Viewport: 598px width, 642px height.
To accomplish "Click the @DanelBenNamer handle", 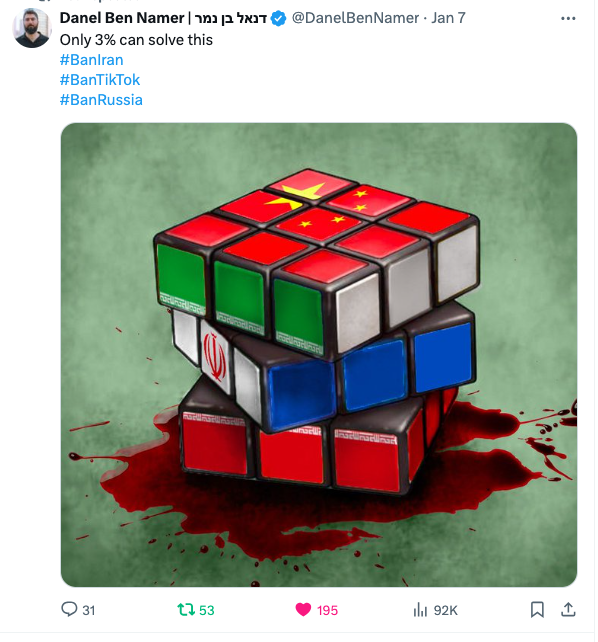I will (355, 18).
